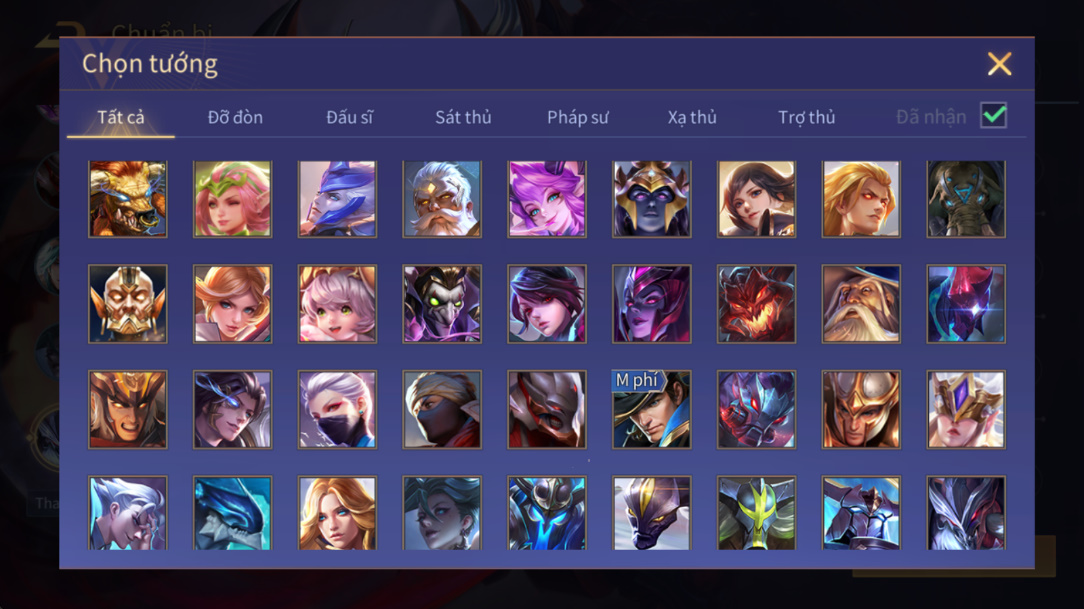Filter heroes by 'Xạ thủ' tab
The image size is (1084, 609).
pyautogui.click(x=692, y=117)
